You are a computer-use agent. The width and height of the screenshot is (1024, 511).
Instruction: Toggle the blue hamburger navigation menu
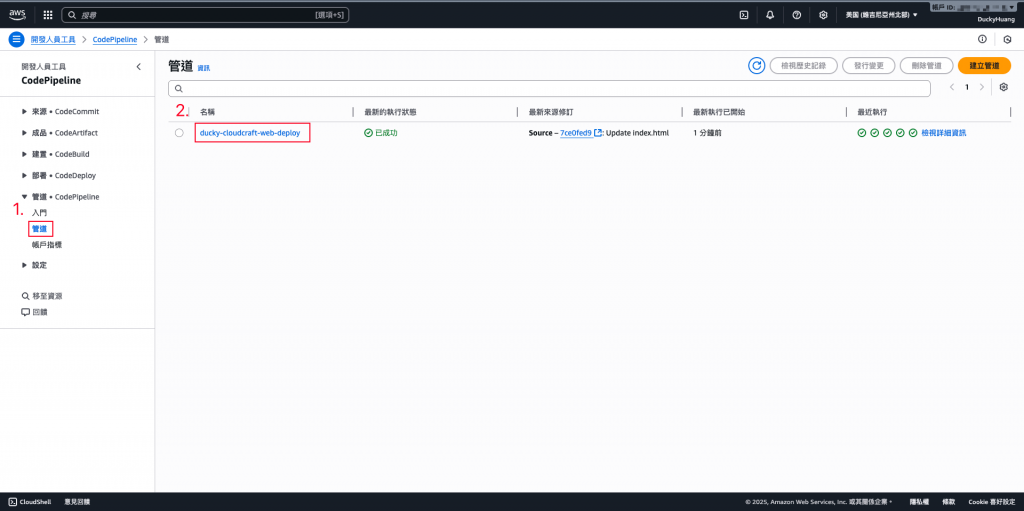16,39
